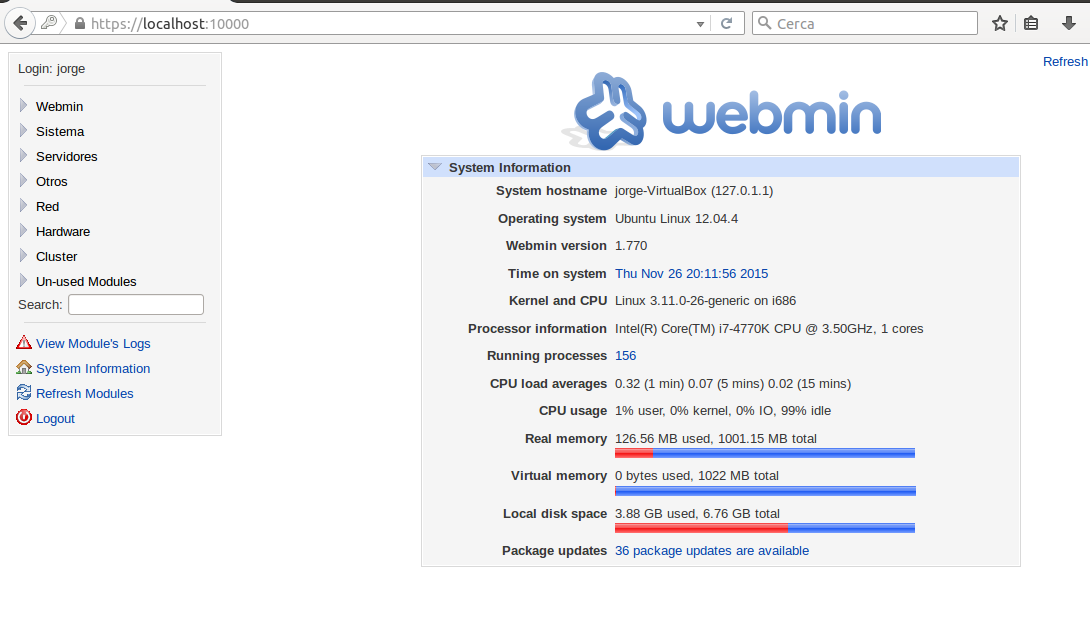Viewport: 1090px width, 634px height.
Task: Click the Refresh link at top right
Action: click(1064, 61)
